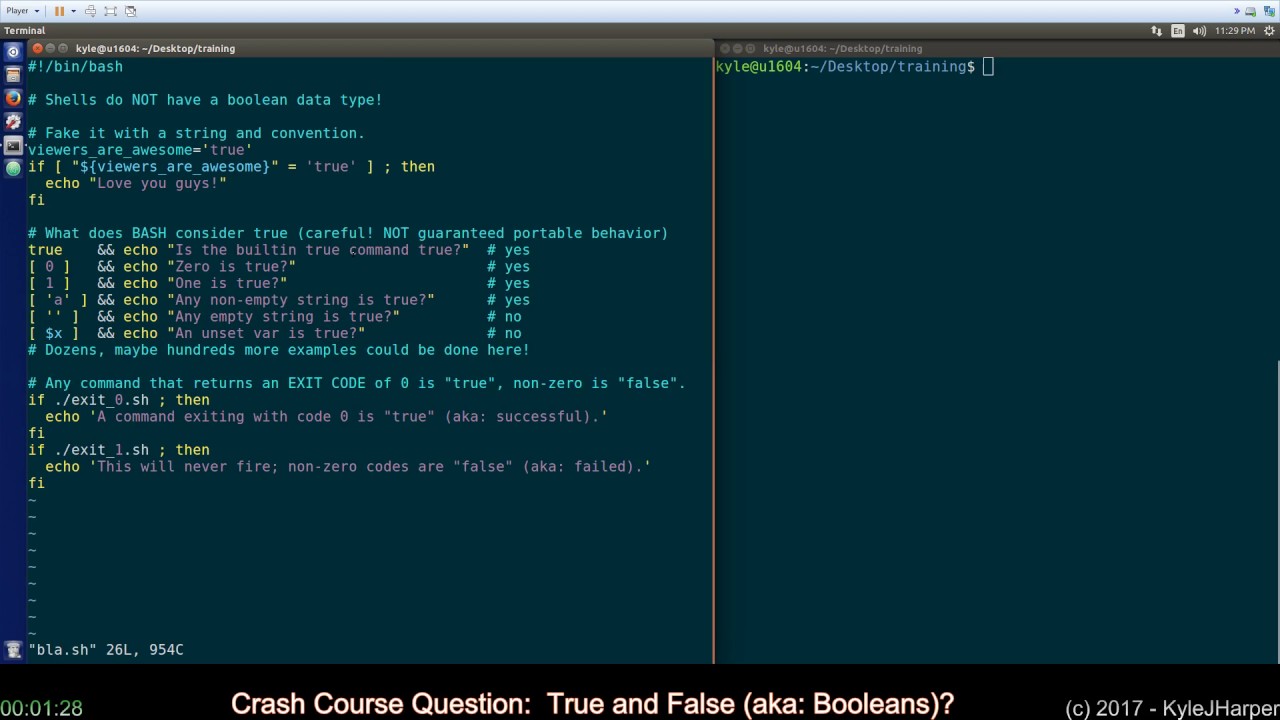Close the right terminal window
The image size is (1280, 720).
(x=725, y=48)
